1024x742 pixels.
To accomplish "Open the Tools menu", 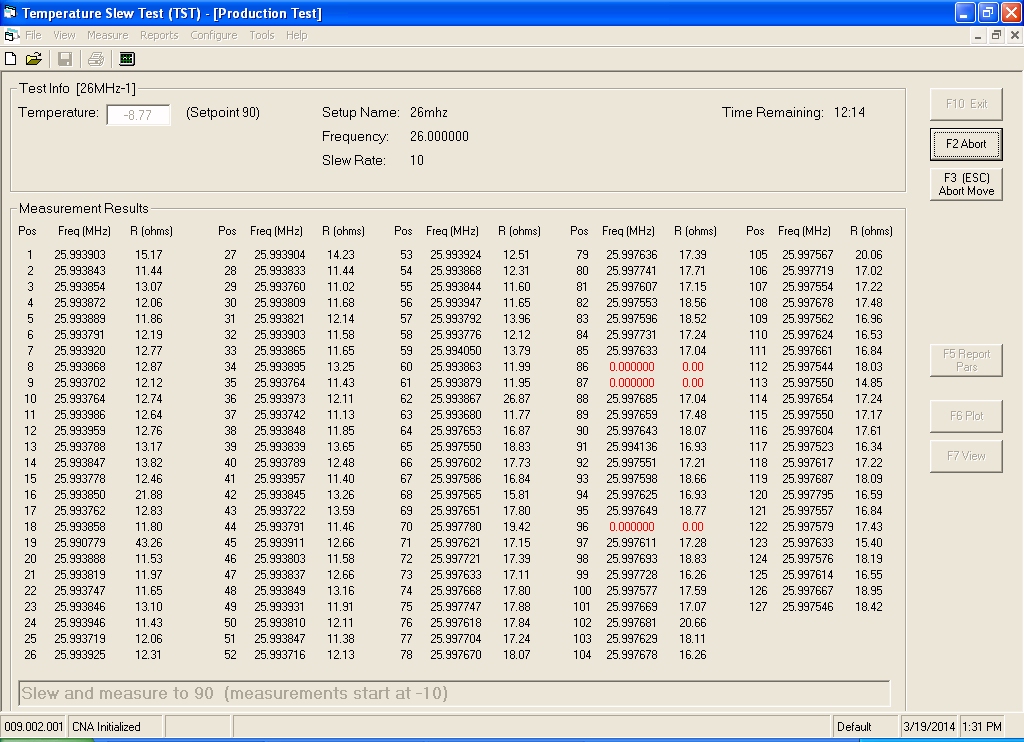I will (261, 35).
